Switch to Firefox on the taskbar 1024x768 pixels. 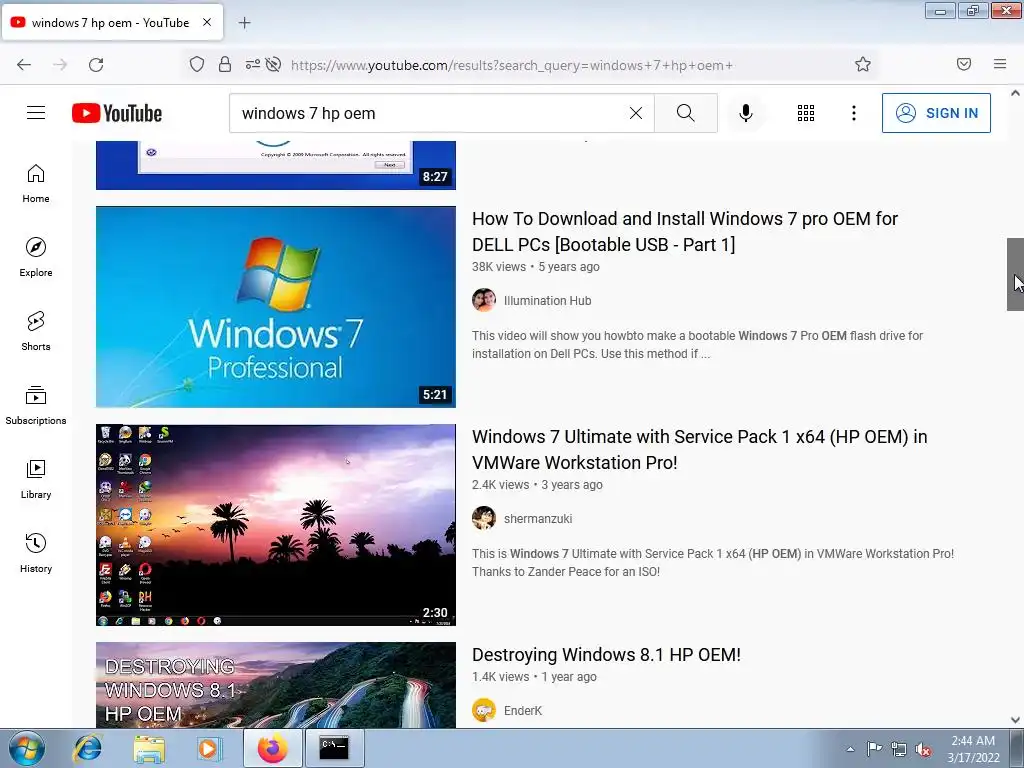(272, 748)
